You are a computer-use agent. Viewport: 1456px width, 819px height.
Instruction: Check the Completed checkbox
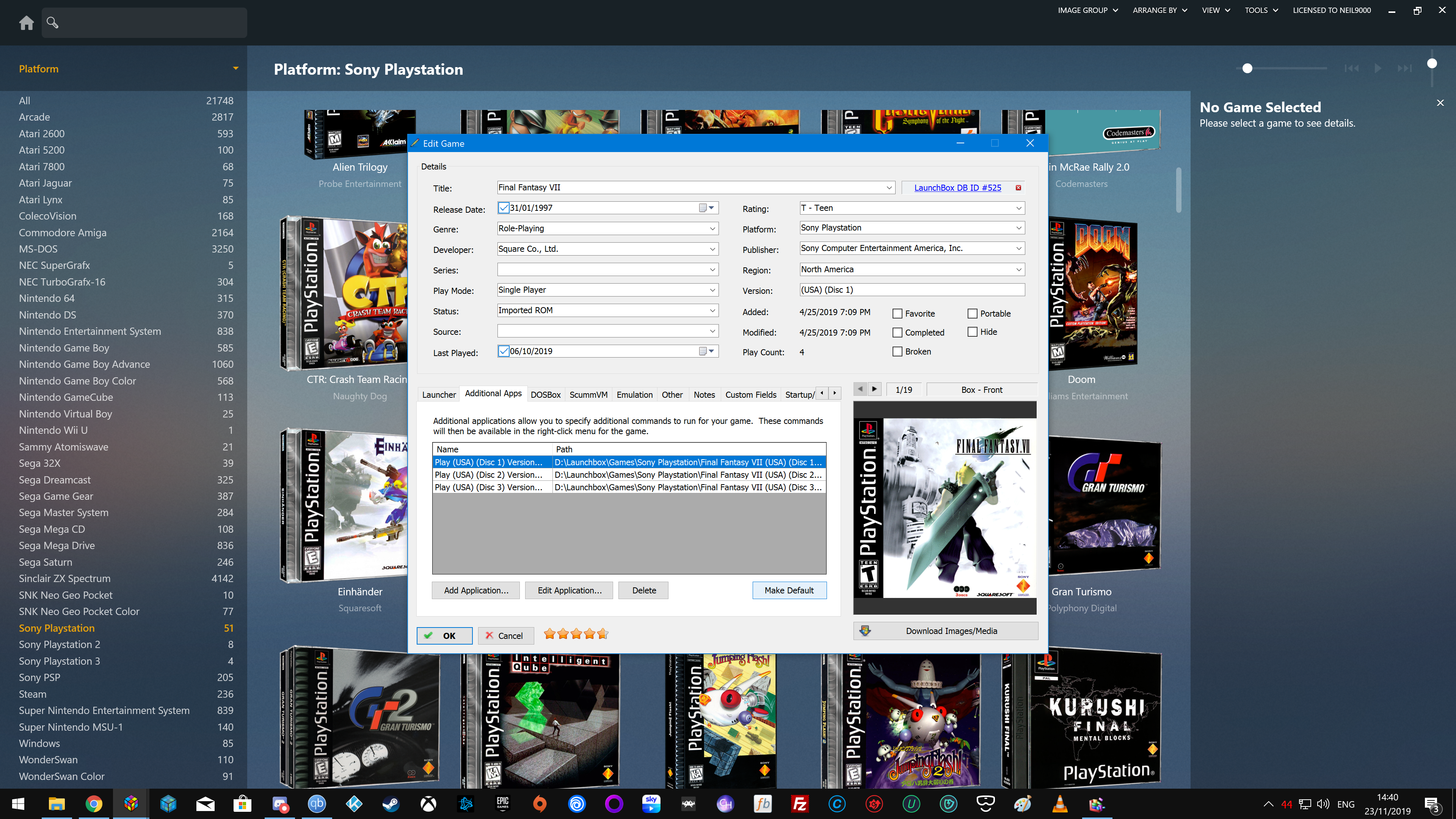[x=897, y=333]
